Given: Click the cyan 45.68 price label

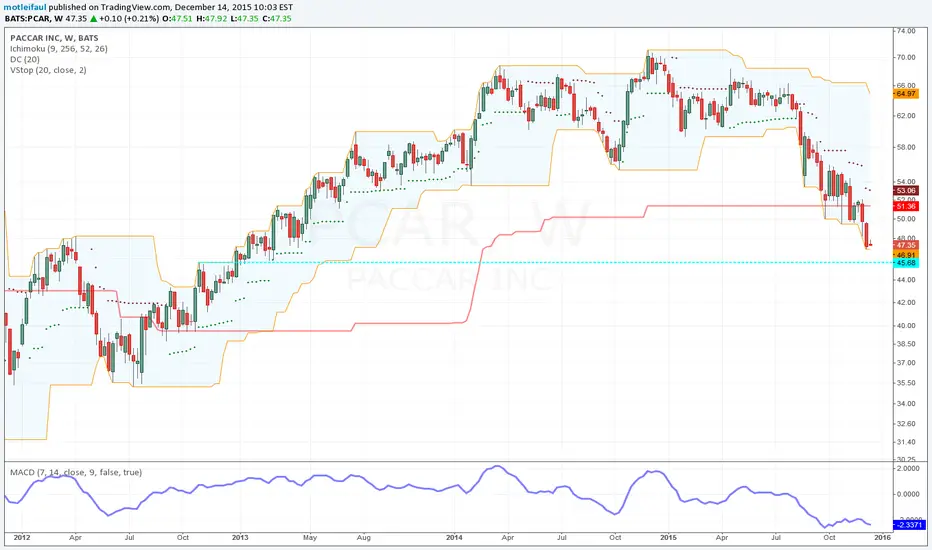Looking at the screenshot, I should [906, 263].
